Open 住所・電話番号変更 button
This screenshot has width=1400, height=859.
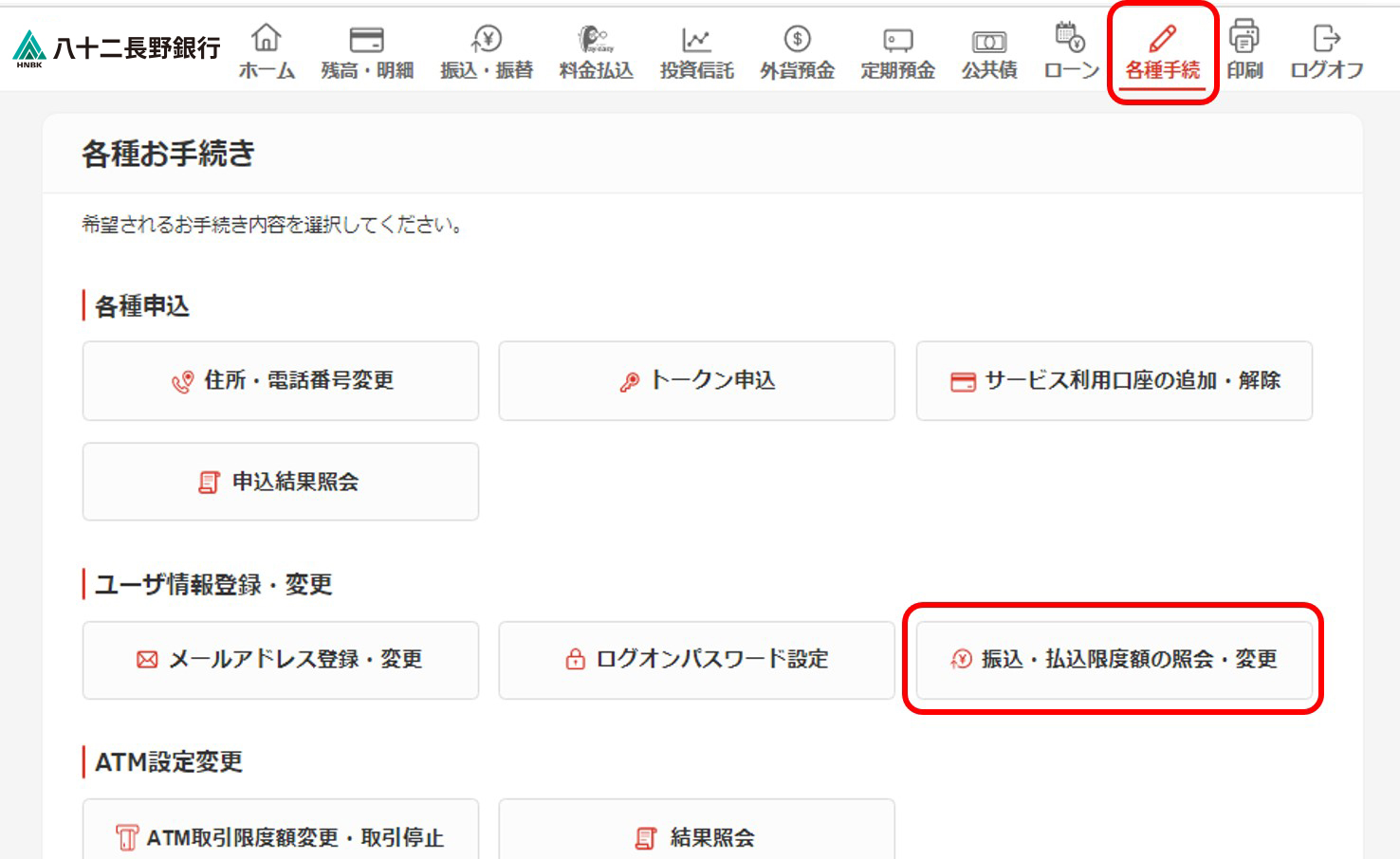point(281,381)
